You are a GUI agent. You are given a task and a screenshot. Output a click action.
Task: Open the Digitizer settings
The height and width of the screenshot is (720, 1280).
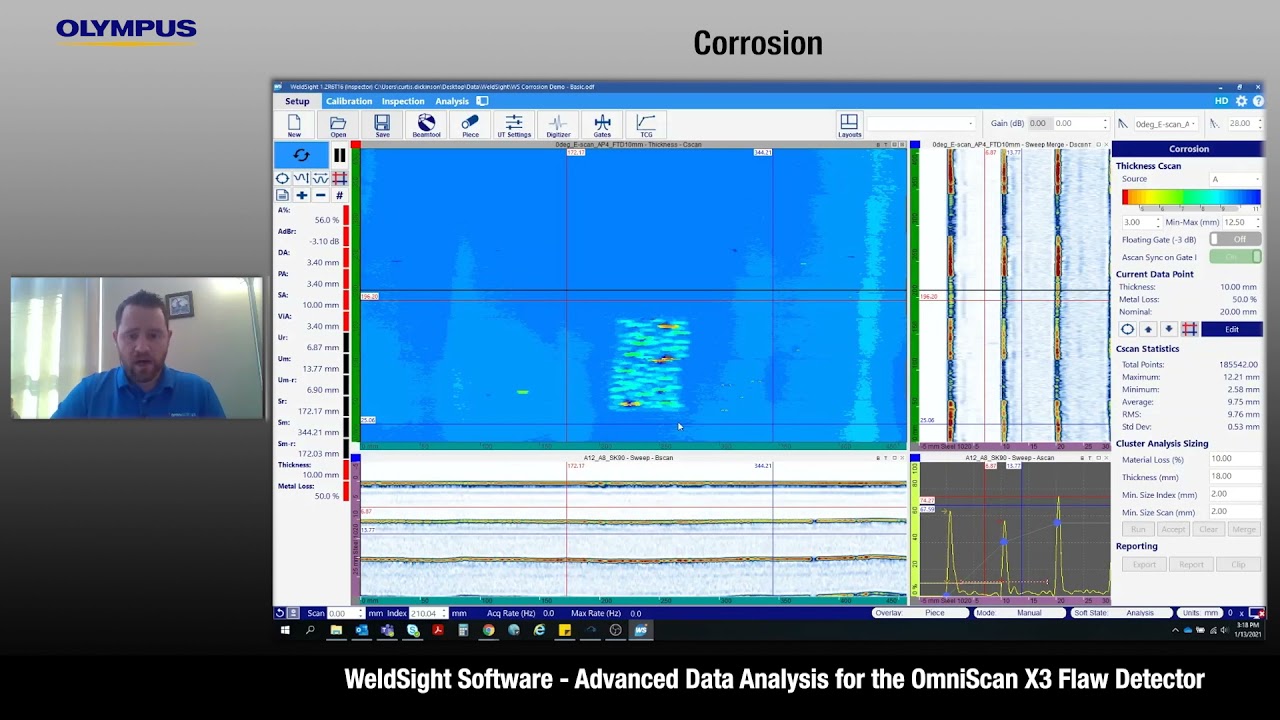(x=558, y=125)
